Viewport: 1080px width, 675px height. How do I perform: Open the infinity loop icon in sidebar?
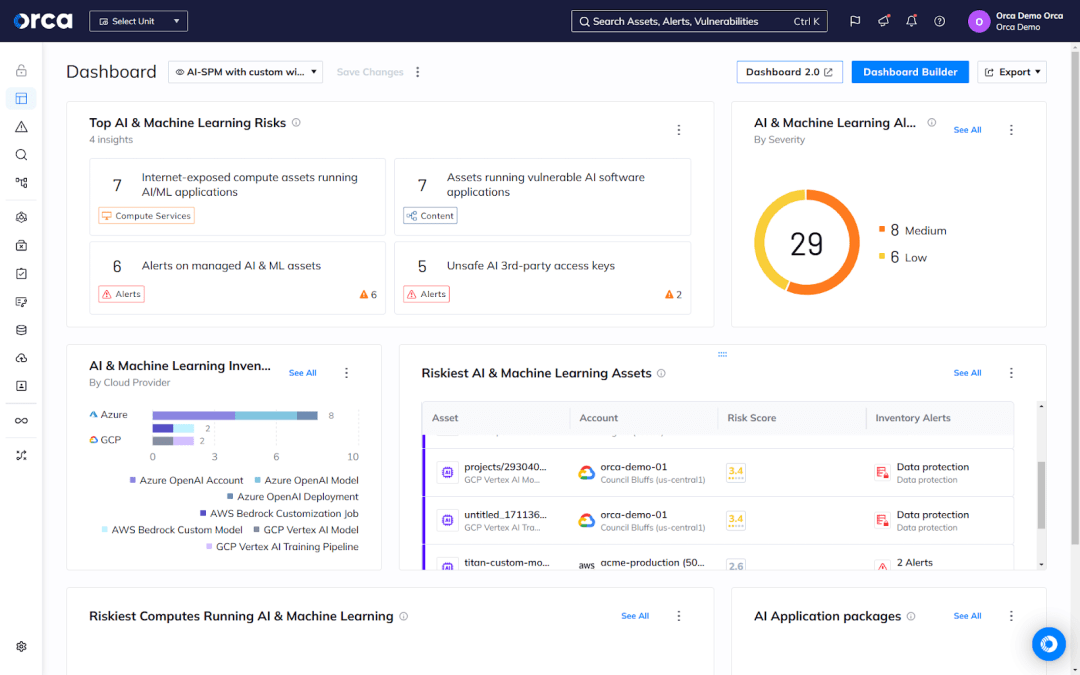[21, 421]
